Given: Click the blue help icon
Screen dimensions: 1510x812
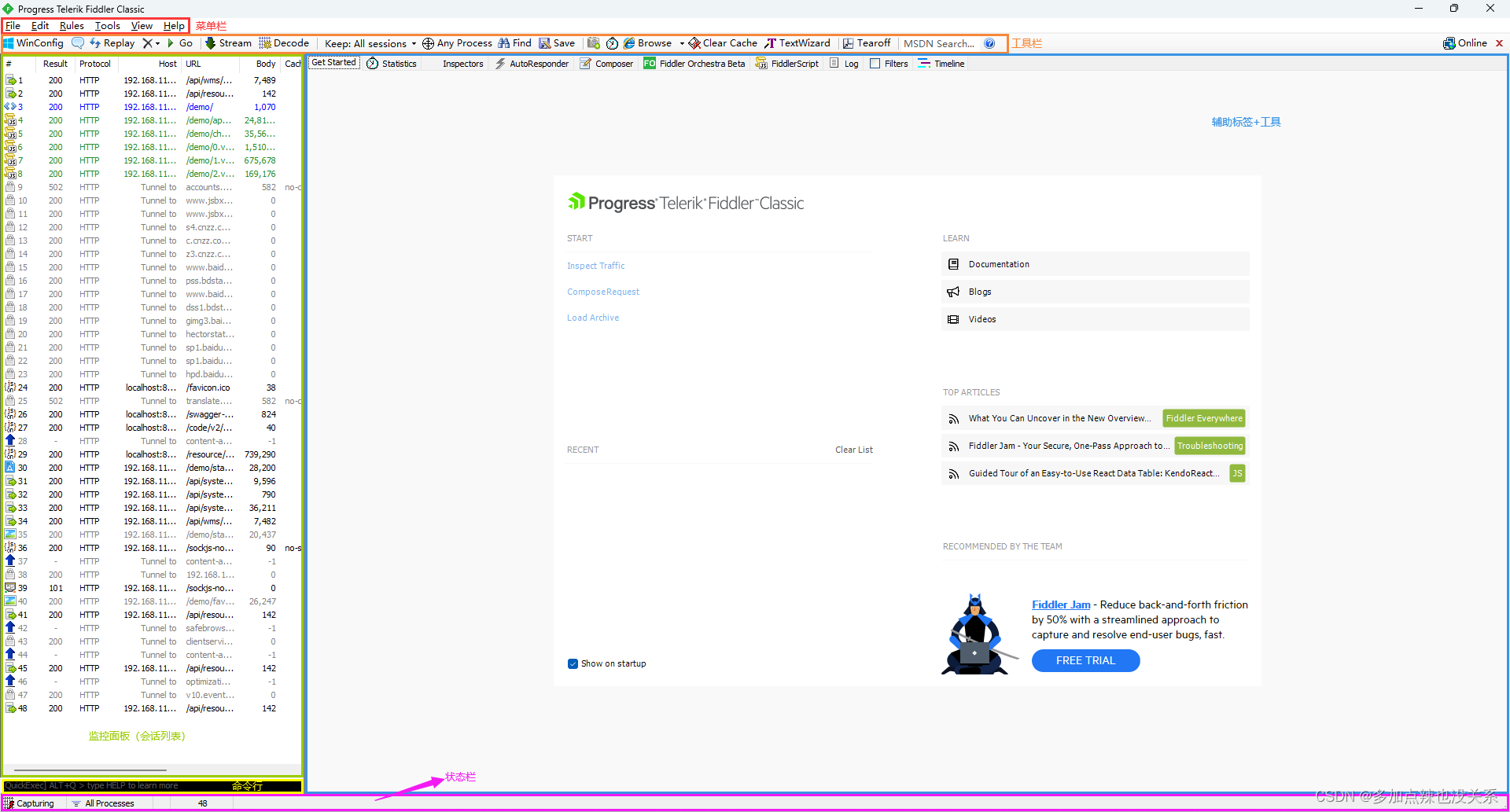Looking at the screenshot, I should click(x=989, y=43).
